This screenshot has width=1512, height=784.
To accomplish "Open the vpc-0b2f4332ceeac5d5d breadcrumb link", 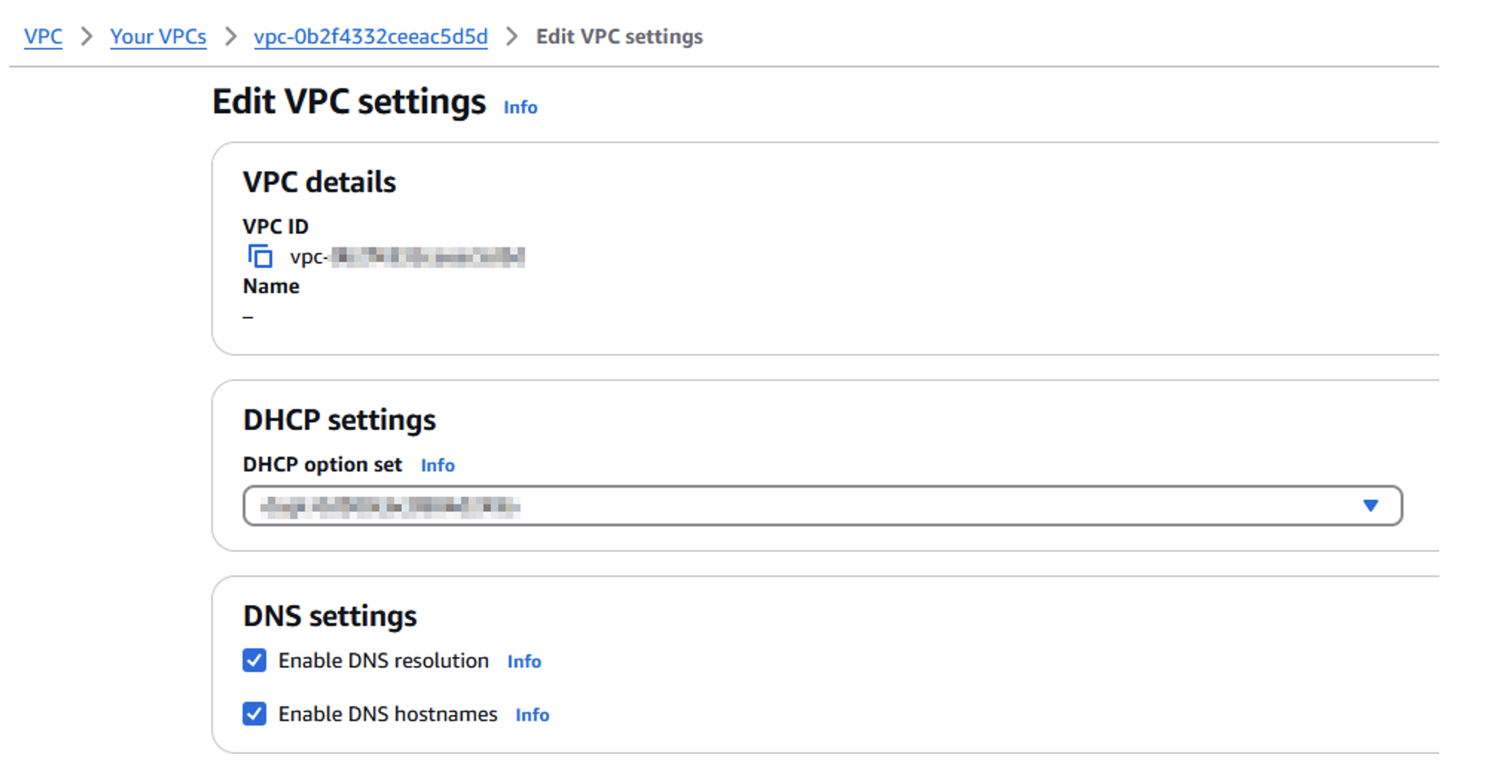I will click(x=371, y=37).
